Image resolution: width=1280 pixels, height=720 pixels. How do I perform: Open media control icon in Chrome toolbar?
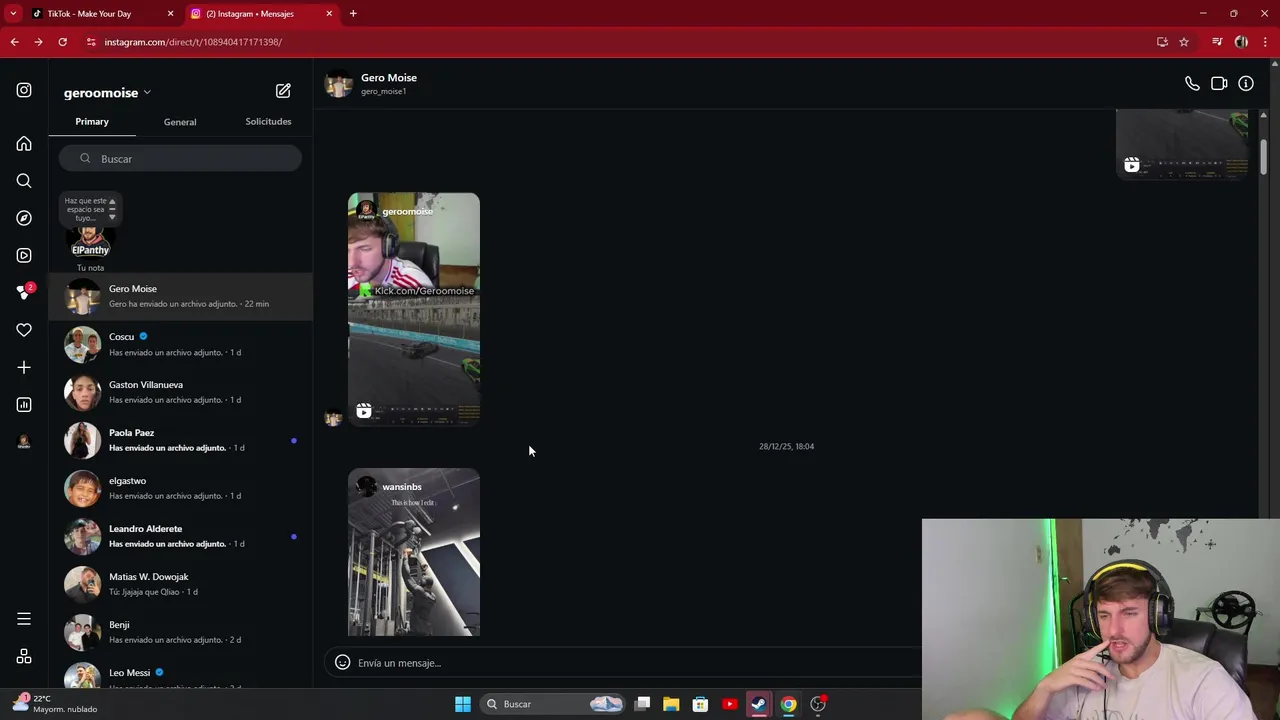(1217, 42)
